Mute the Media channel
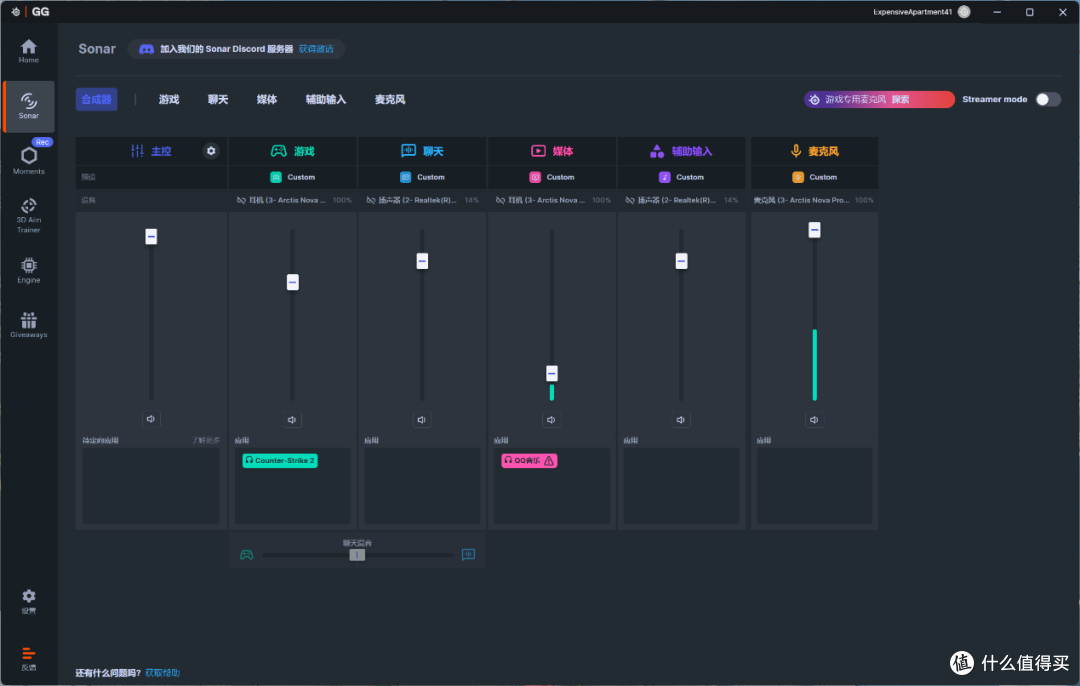 click(551, 419)
